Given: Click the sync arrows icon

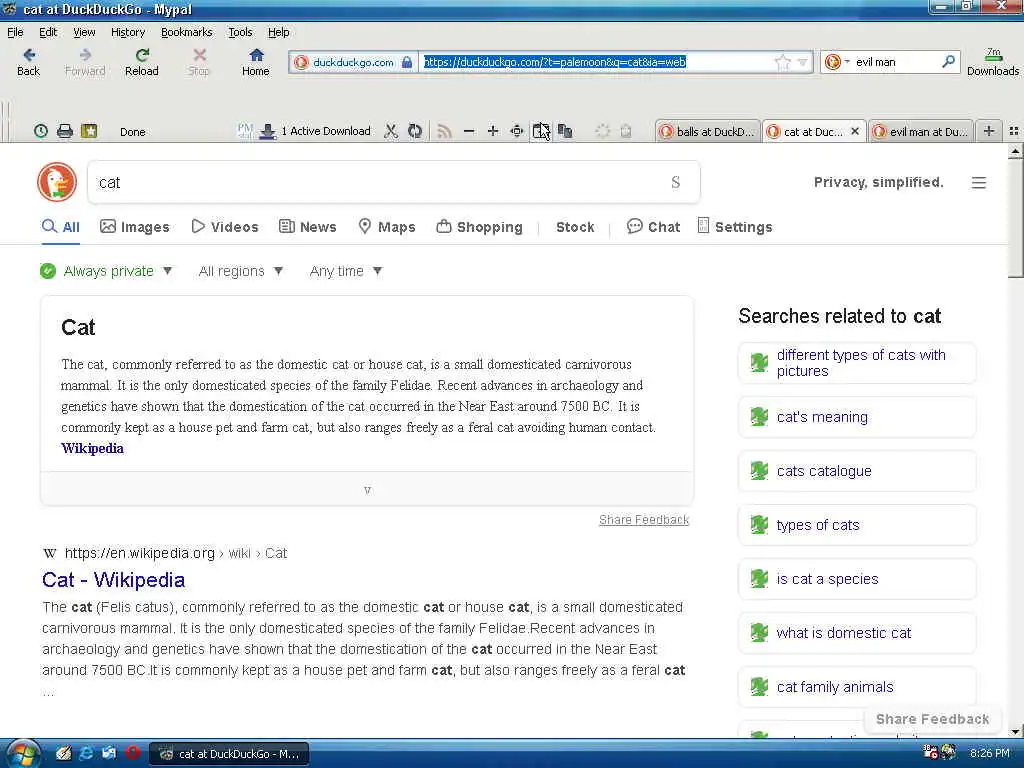Looking at the screenshot, I should [415, 131].
